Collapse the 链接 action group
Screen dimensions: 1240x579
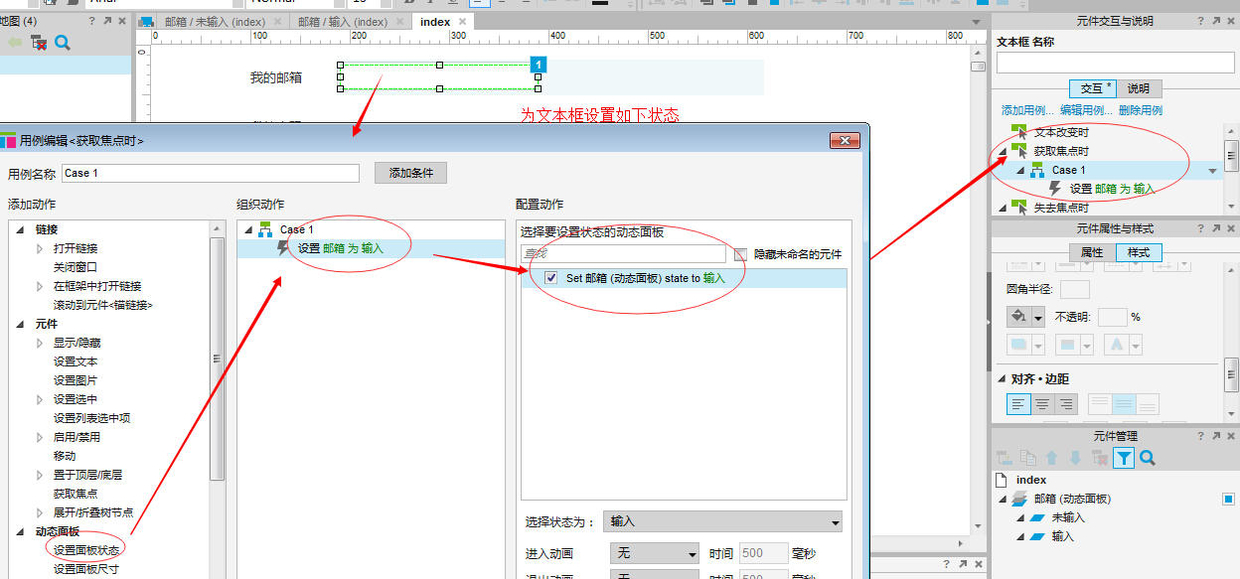pos(20,229)
